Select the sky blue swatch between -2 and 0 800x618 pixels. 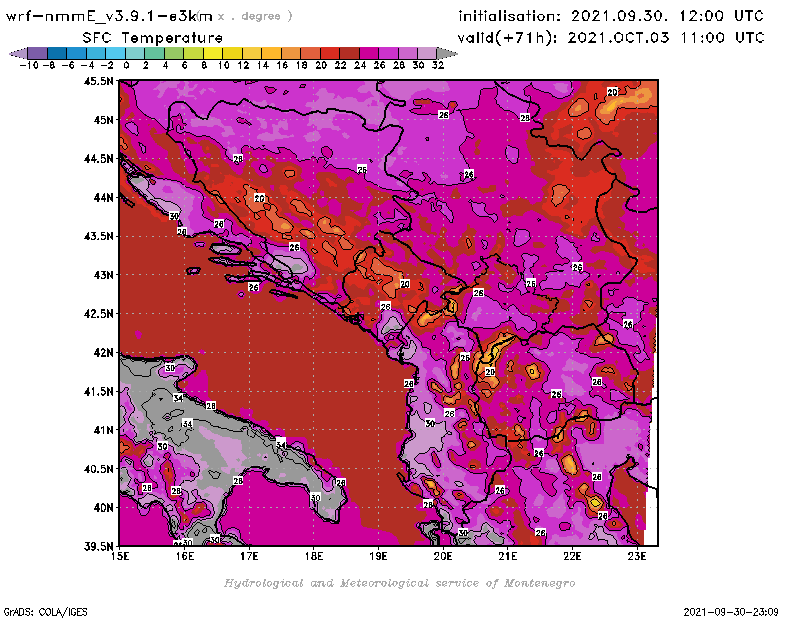coord(115,54)
